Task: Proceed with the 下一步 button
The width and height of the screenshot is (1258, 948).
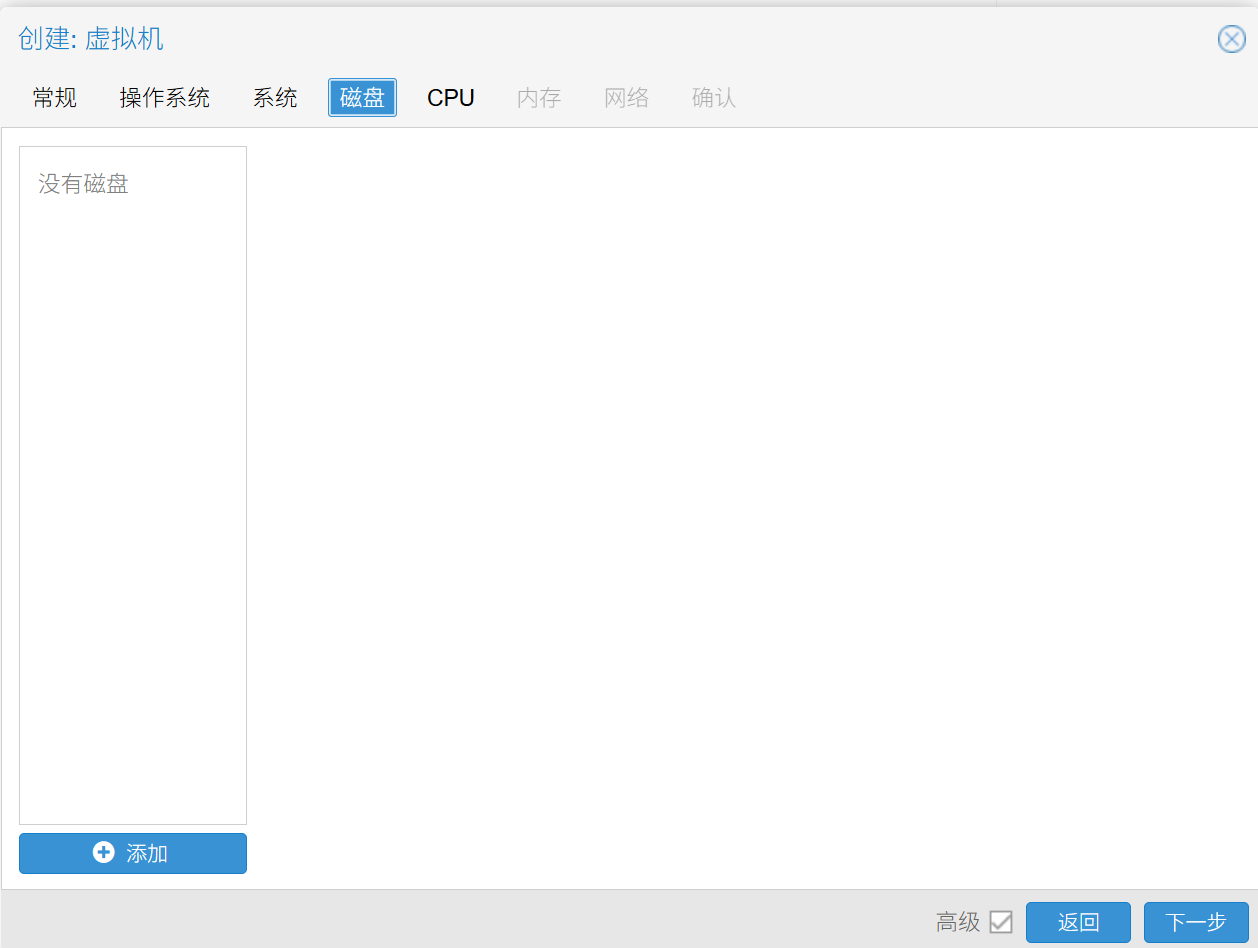Action: click(1195, 922)
